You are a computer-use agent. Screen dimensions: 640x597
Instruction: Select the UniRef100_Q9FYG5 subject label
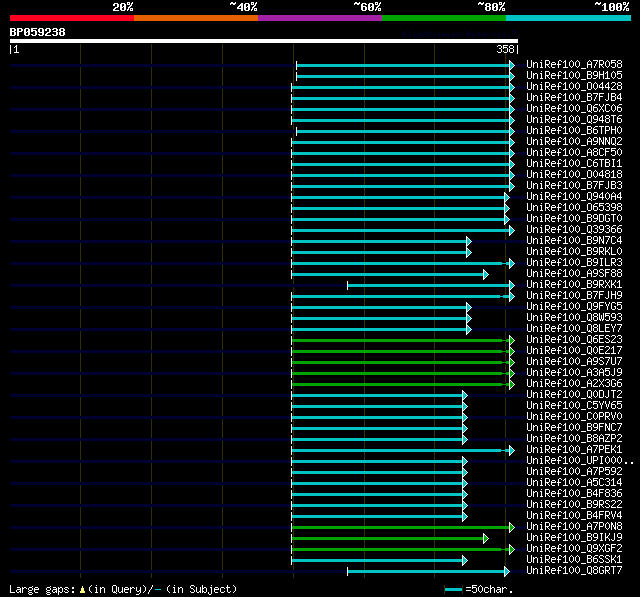tap(574, 306)
